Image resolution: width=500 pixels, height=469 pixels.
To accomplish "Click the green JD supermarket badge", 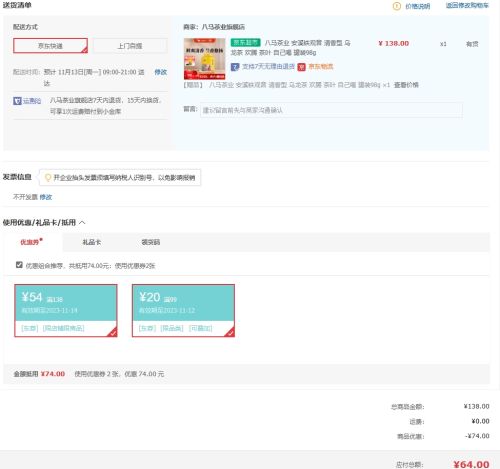I will pyautogui.click(x=245, y=43).
